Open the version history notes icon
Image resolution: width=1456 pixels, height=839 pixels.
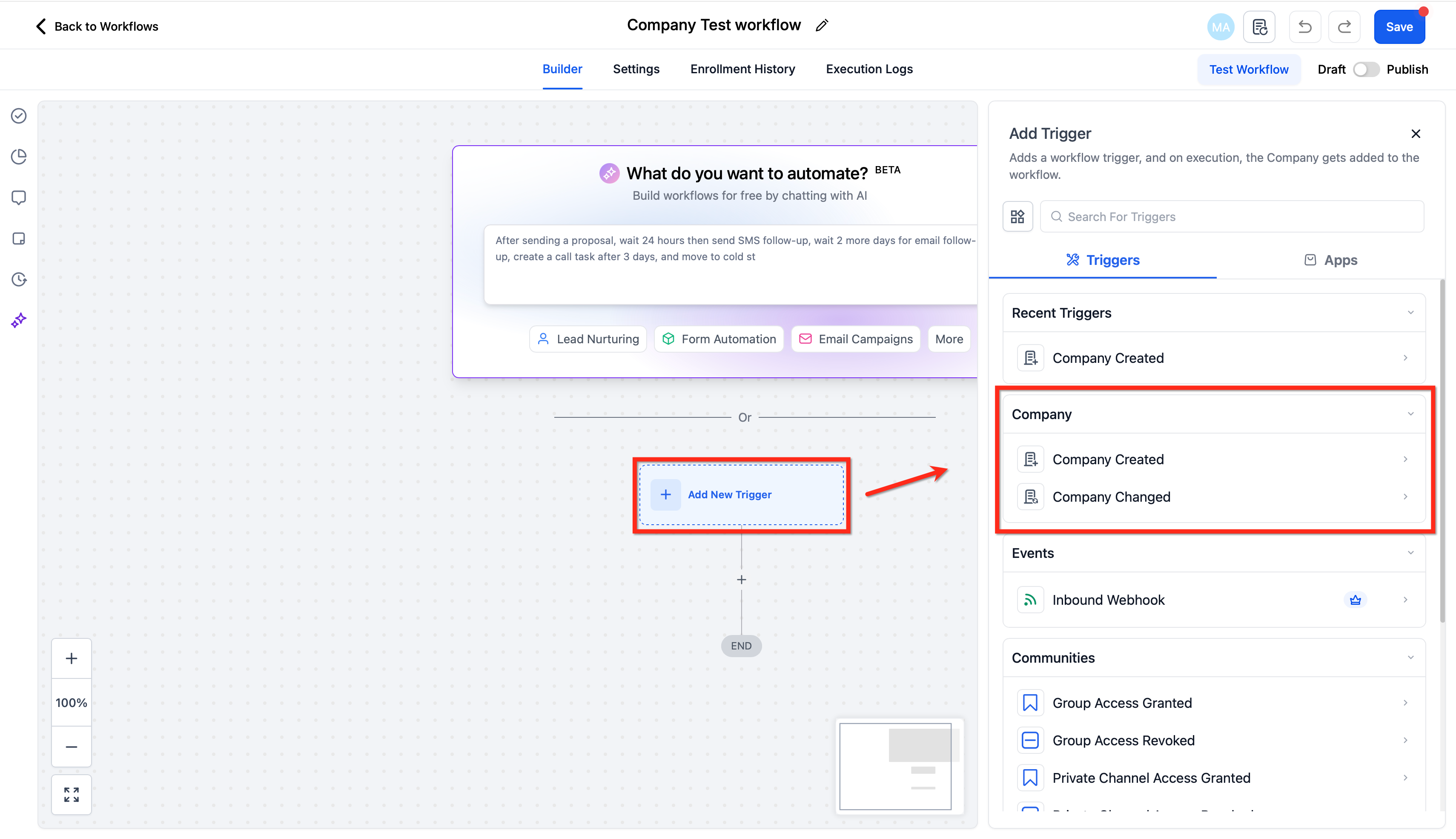(x=1259, y=26)
